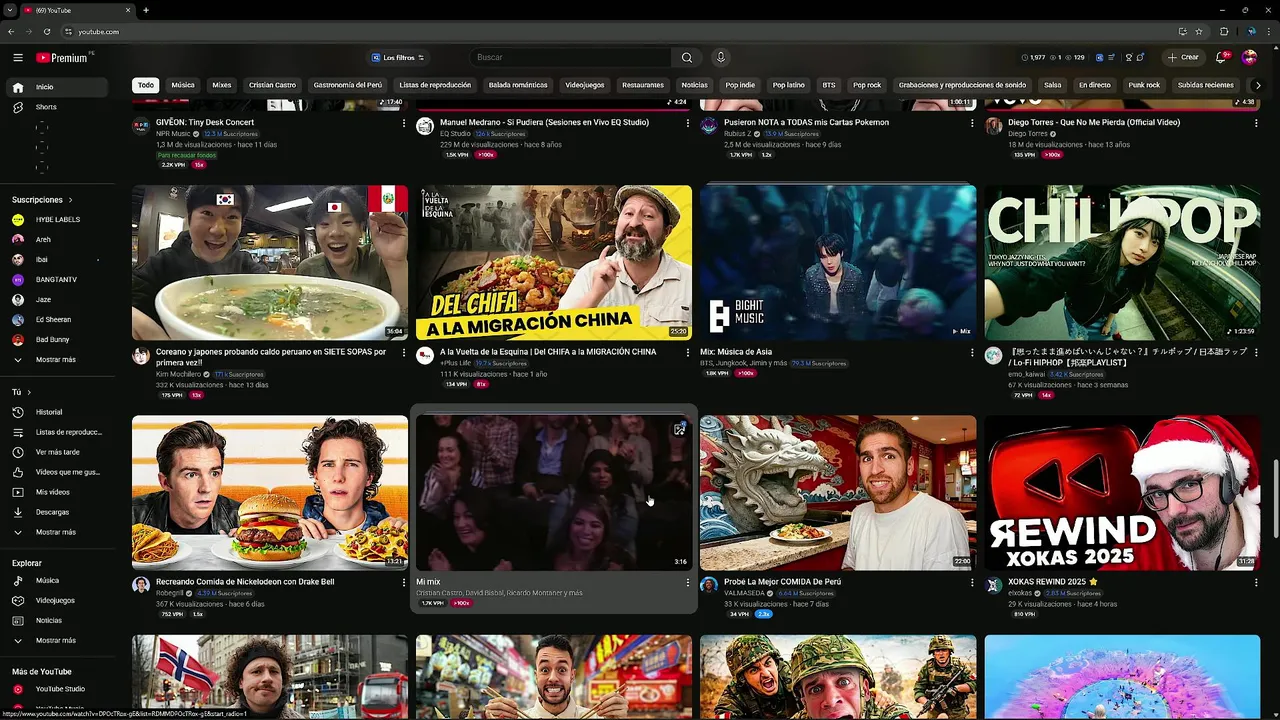
Task: Click the VALMASEDA channel name
Action: pyautogui.click(x=744, y=593)
